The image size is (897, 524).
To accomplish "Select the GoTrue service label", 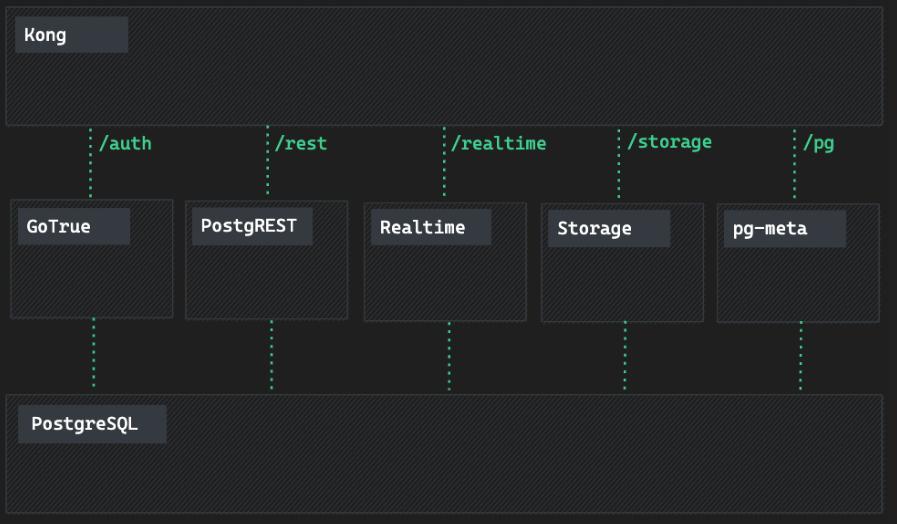I will (x=59, y=226).
